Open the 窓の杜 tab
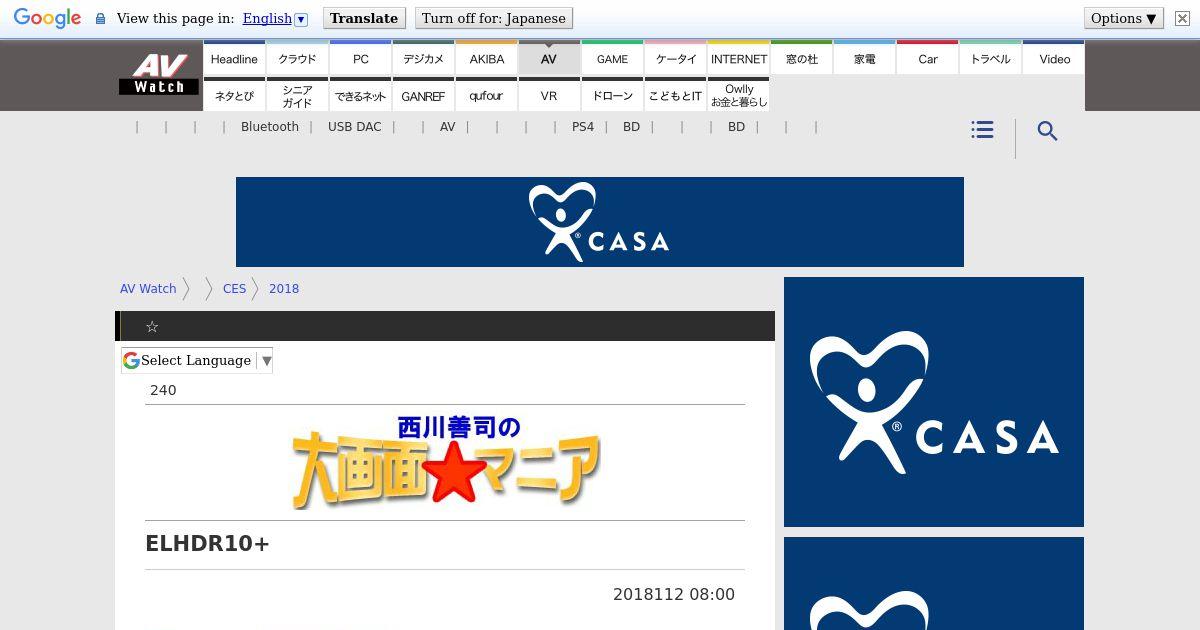This screenshot has width=1200, height=630. tap(801, 58)
